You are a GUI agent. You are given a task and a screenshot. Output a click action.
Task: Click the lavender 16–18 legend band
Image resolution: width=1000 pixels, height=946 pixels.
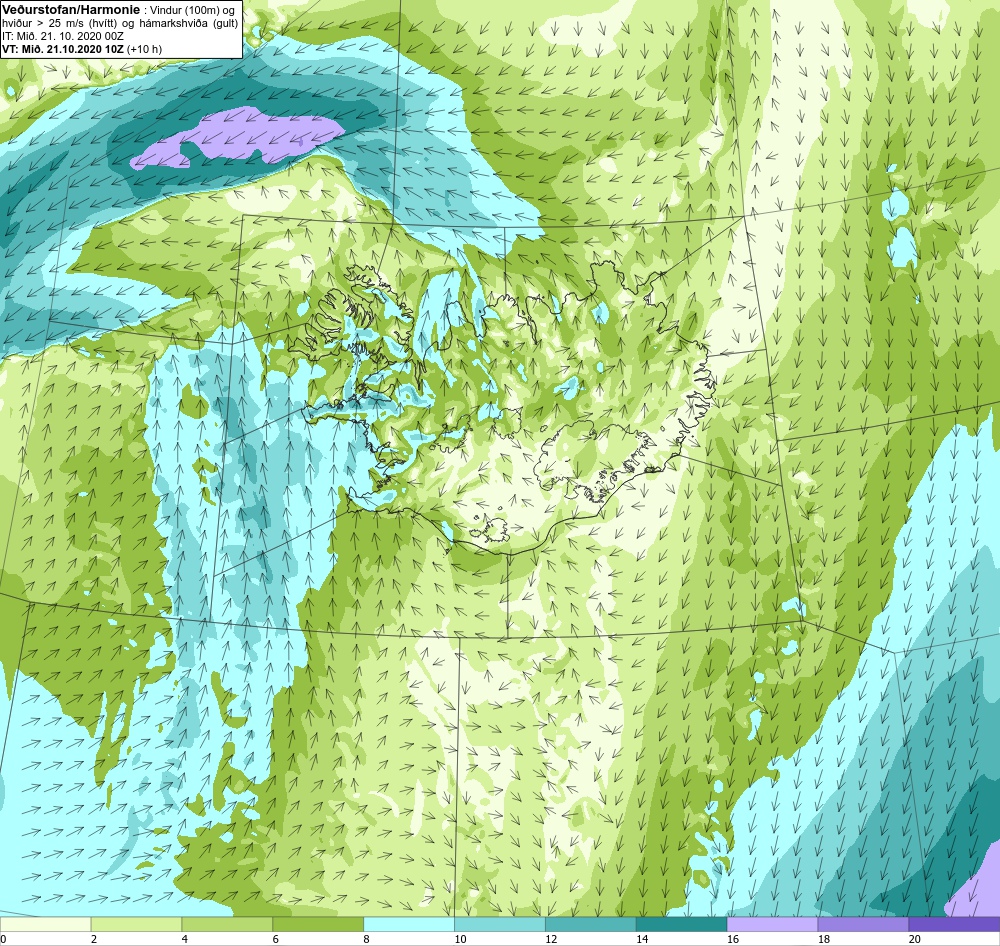[x=772, y=924]
